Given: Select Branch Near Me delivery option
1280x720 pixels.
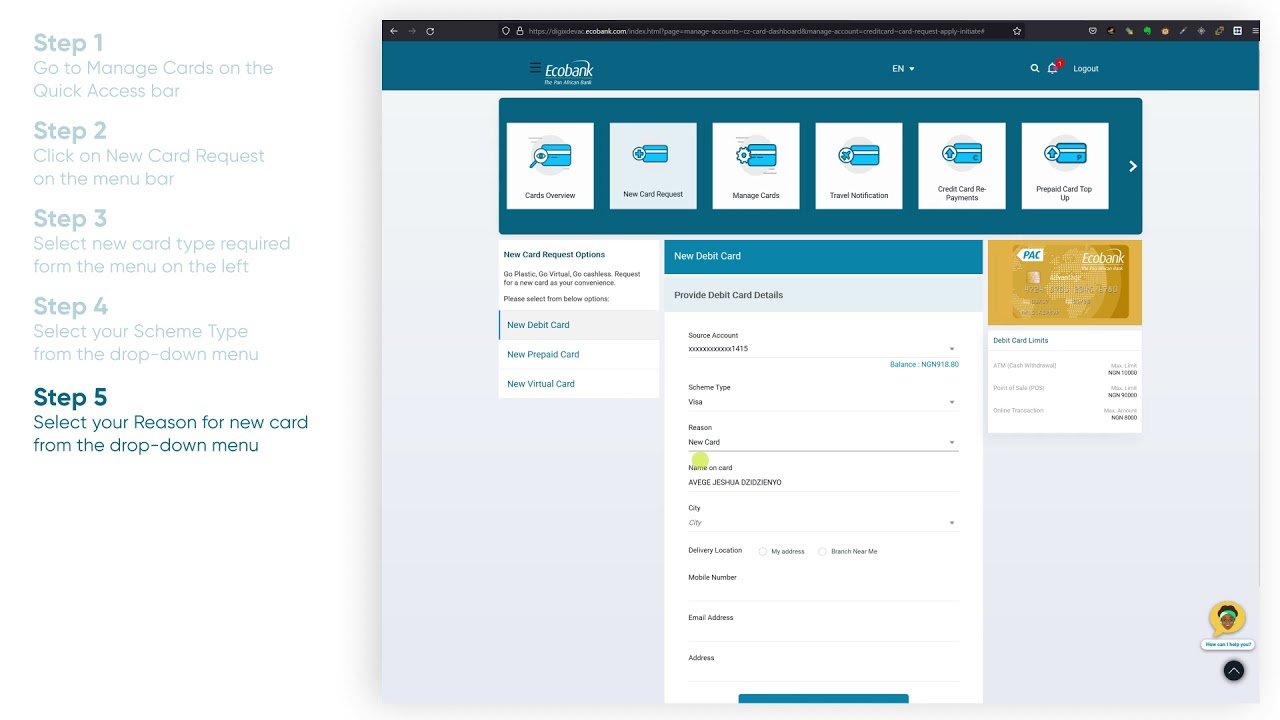Looking at the screenshot, I should pos(823,551).
